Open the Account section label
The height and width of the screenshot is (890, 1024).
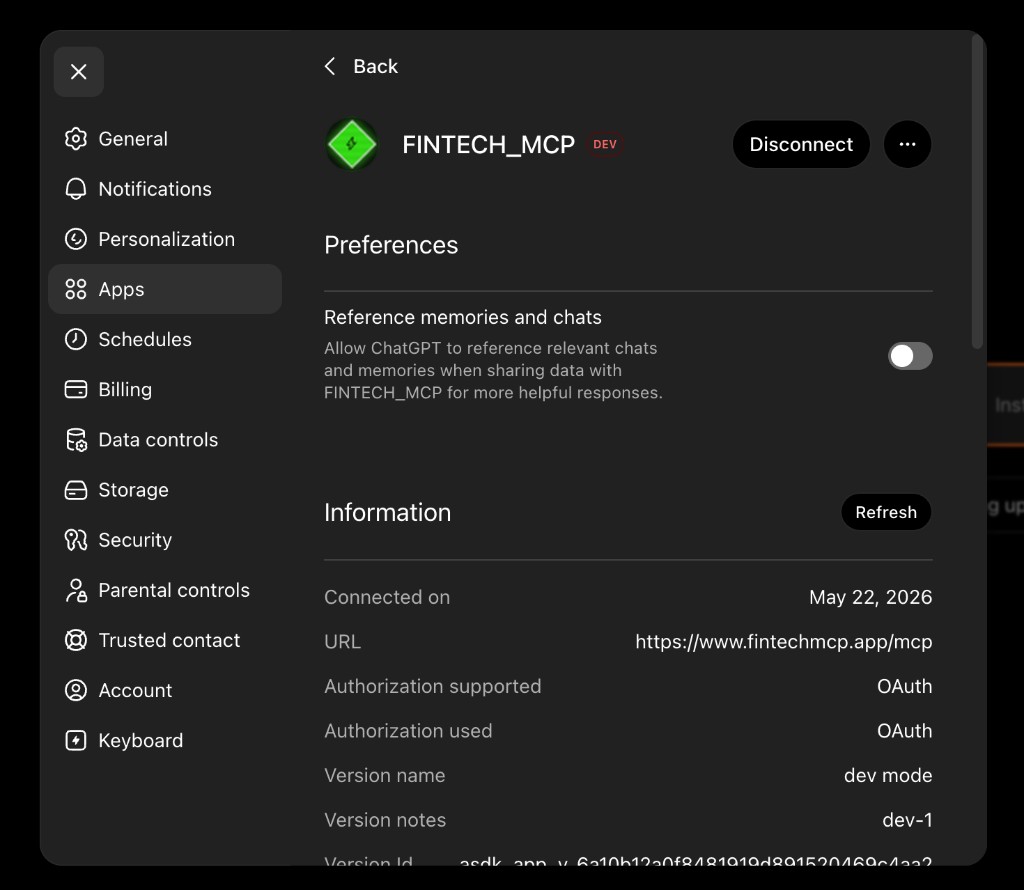click(135, 690)
